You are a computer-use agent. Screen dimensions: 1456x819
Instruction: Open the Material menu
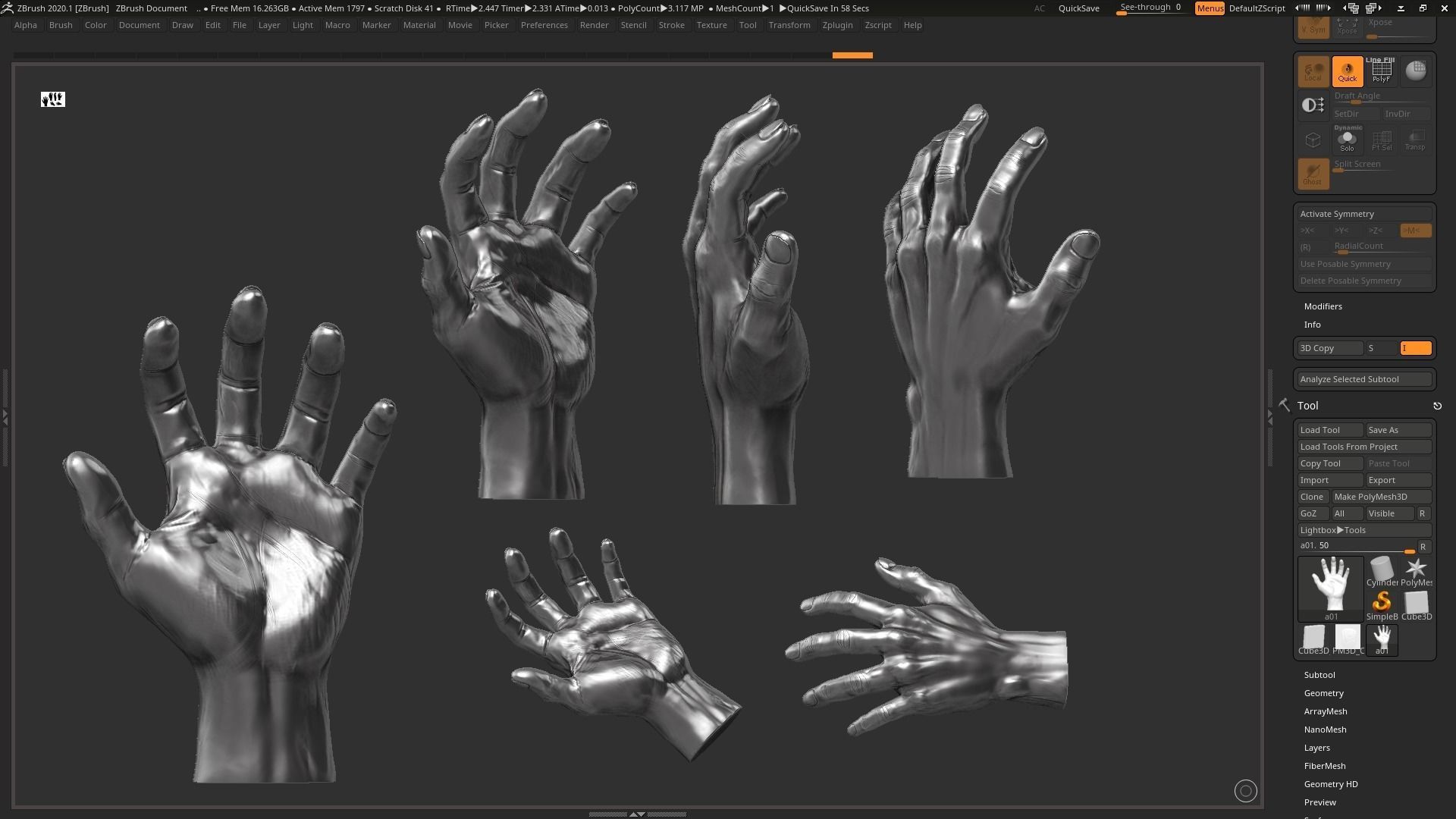[x=419, y=25]
